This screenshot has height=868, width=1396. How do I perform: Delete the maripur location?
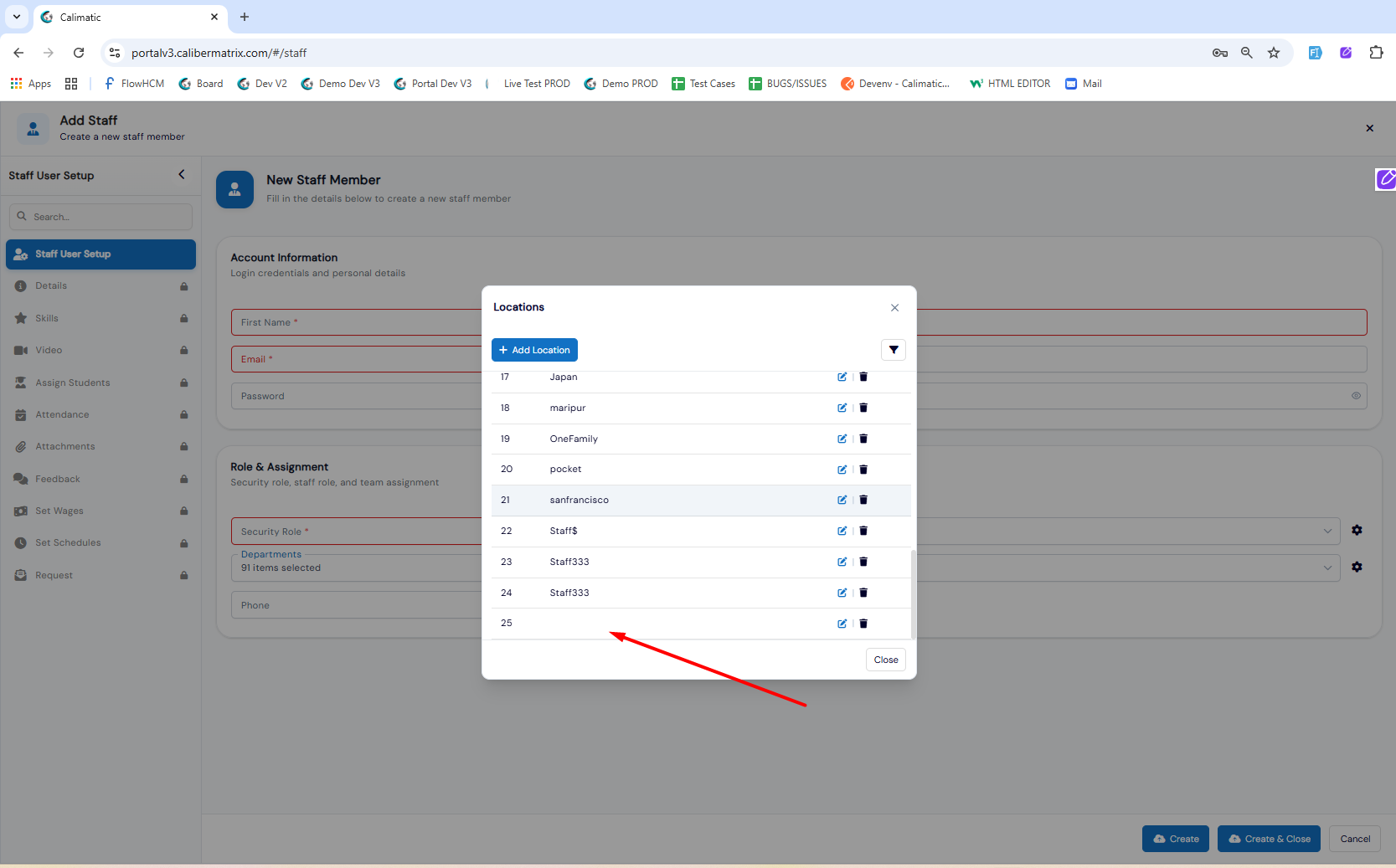[863, 408]
